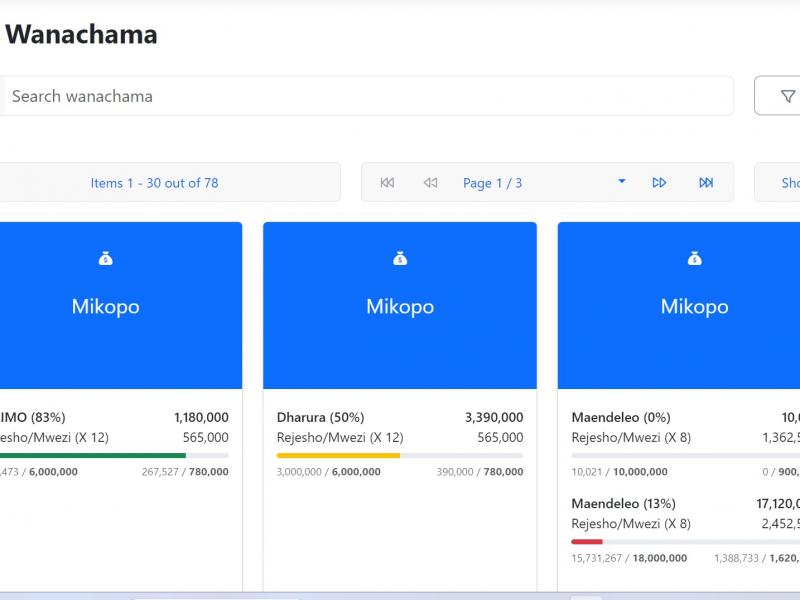Viewport: 800px width, 600px height.
Task: Click money bag icon on Maendeleo card
Action: coord(694,259)
